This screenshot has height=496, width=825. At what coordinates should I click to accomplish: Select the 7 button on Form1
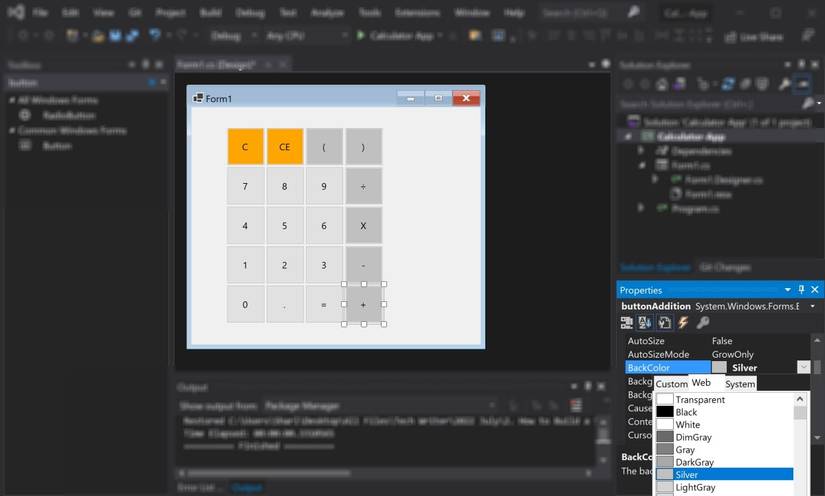click(x=245, y=186)
